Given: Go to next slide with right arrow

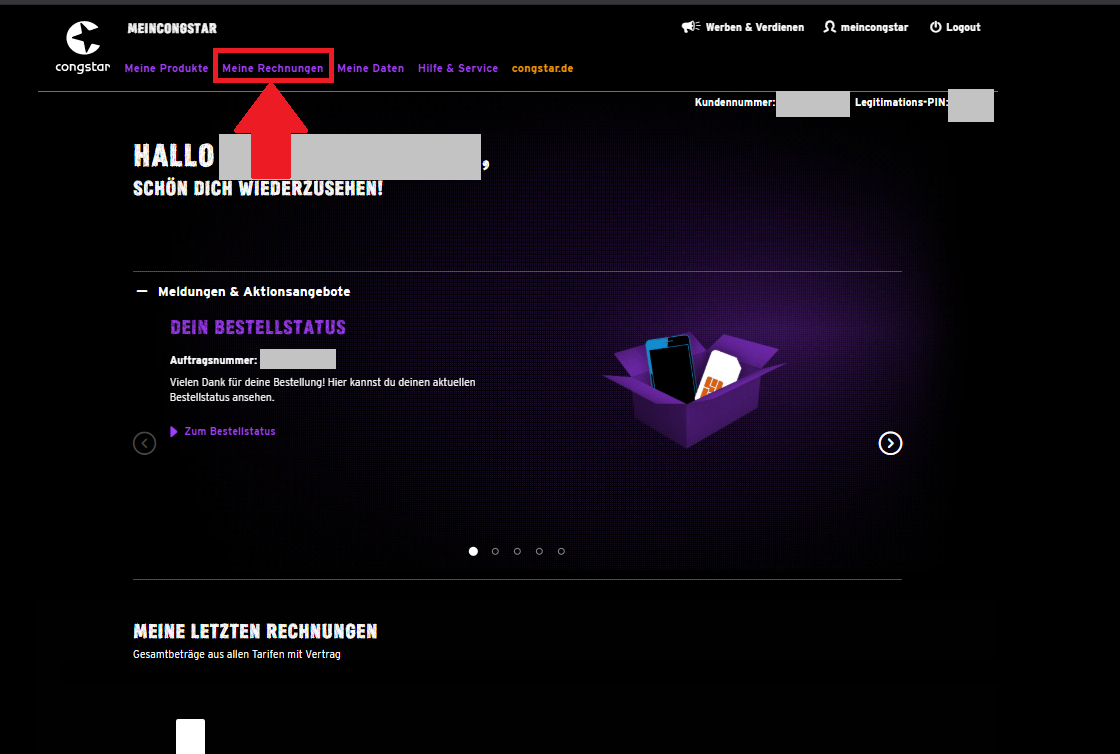Looking at the screenshot, I should (x=890, y=443).
